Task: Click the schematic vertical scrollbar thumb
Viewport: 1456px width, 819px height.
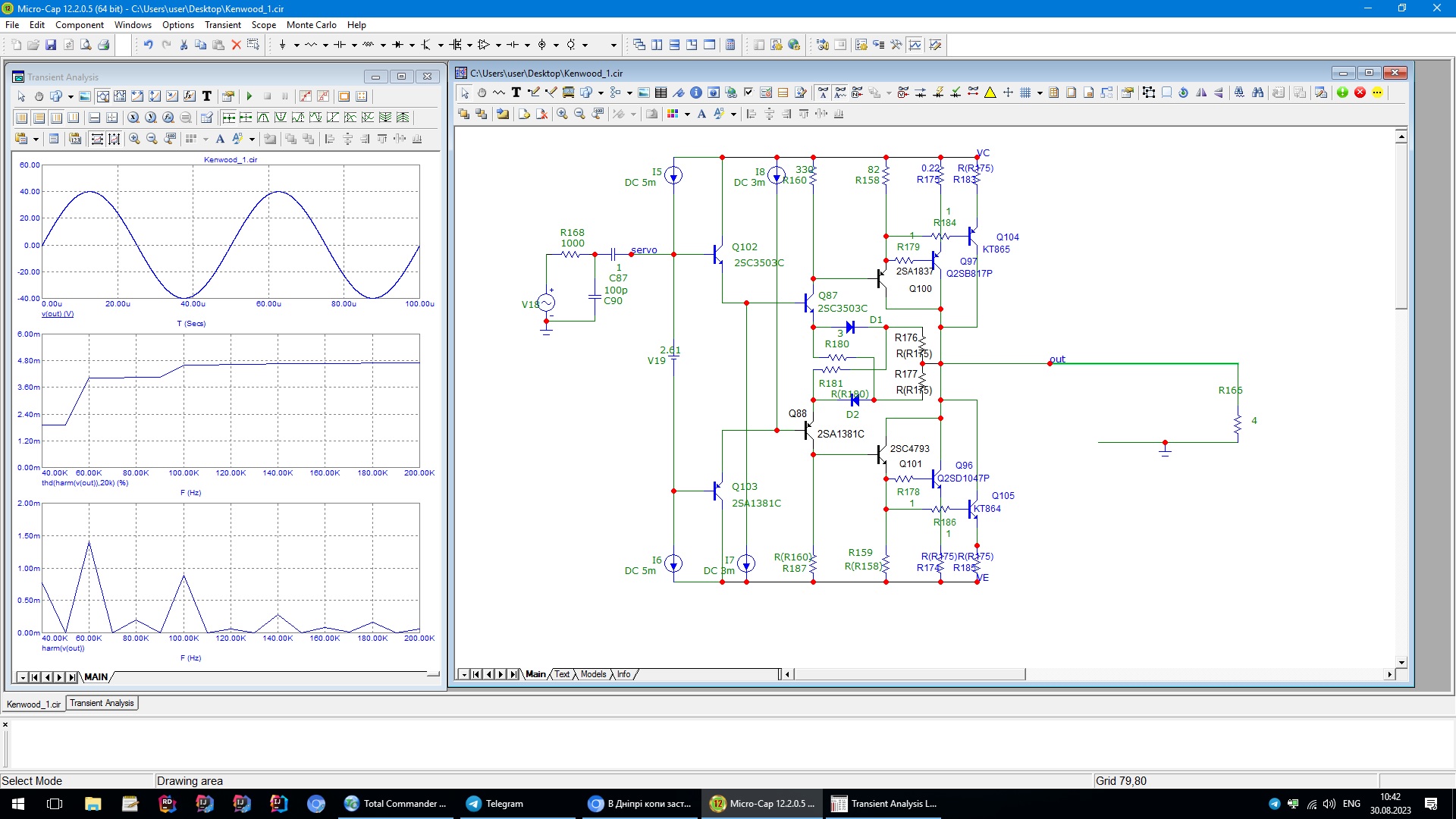Action: point(1401,227)
